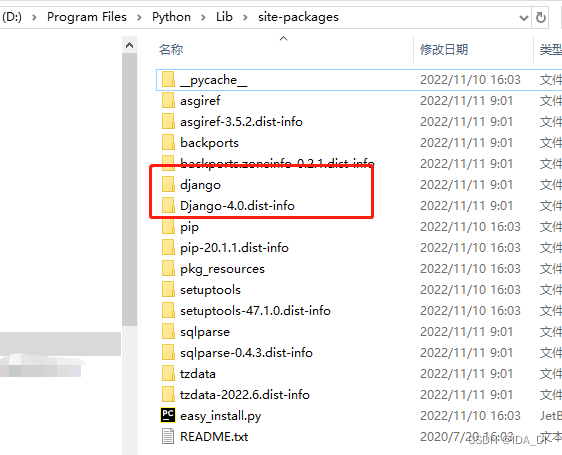Navigate to Program Files in breadcrumb
This screenshot has height=455, width=562.
point(87,17)
